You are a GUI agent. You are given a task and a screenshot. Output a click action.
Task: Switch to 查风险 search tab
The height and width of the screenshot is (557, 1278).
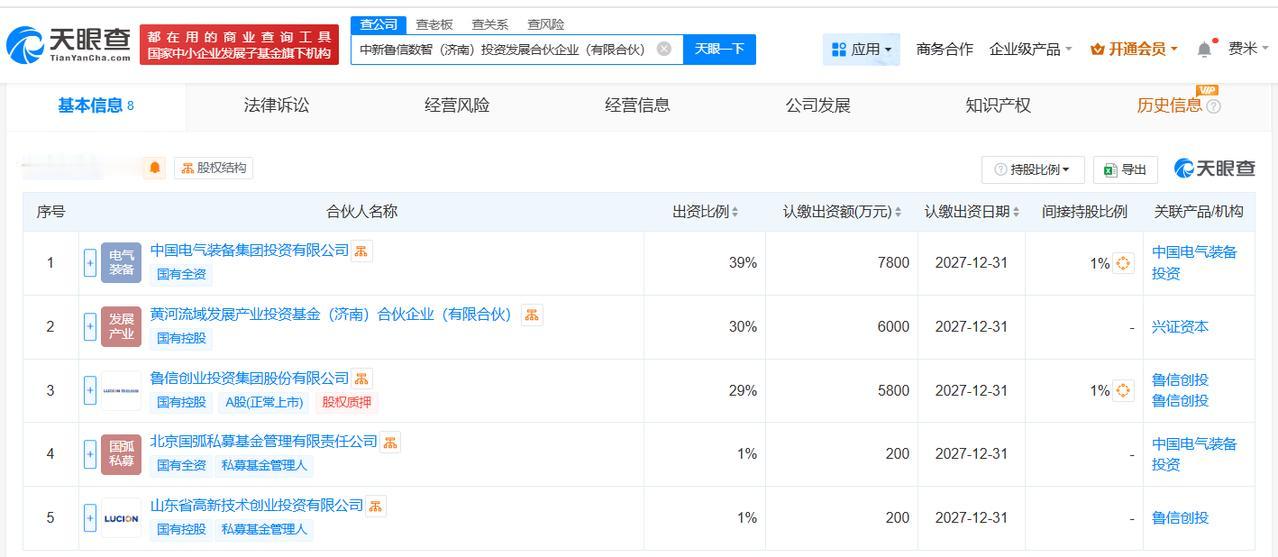(546, 24)
